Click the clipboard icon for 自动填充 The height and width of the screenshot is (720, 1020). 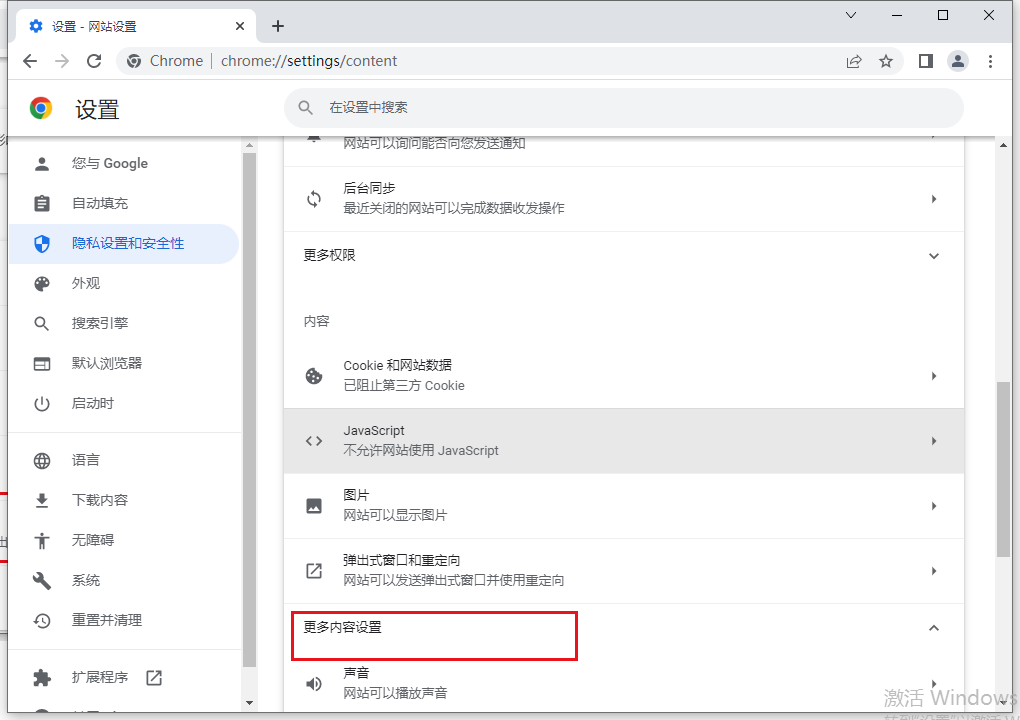[x=42, y=204]
